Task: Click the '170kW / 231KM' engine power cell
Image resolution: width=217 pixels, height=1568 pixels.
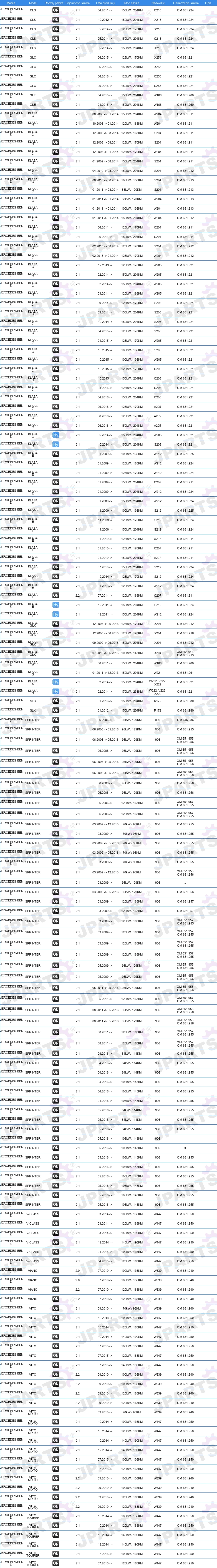Action: [x=132, y=692]
